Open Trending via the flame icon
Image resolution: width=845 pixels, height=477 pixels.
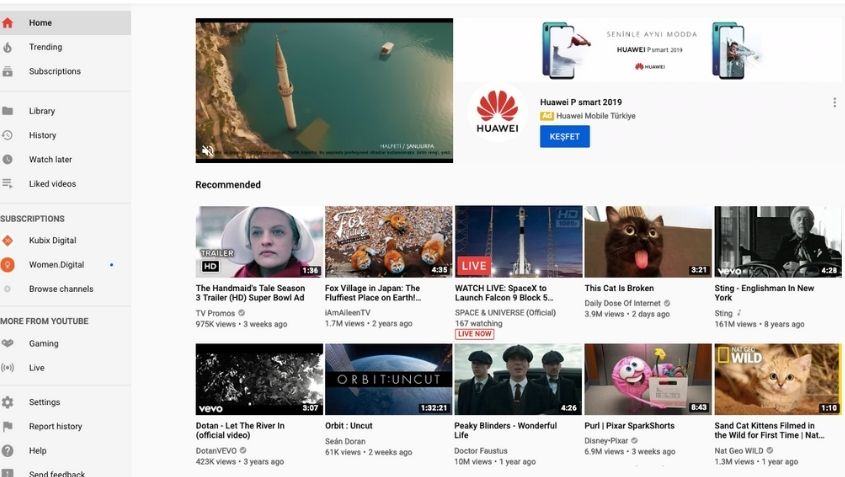coord(8,47)
